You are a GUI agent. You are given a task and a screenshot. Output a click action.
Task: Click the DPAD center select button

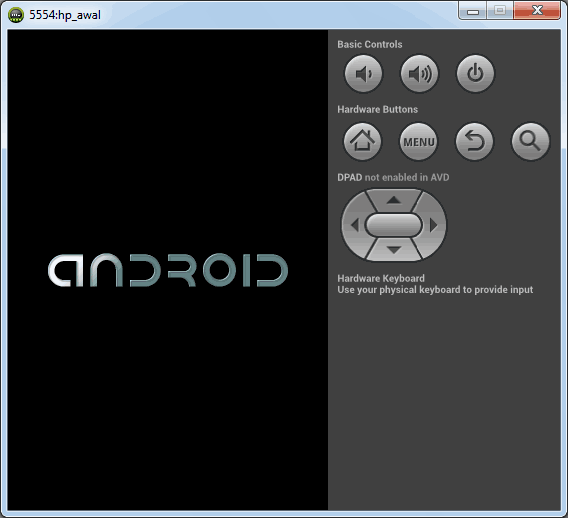tap(394, 225)
